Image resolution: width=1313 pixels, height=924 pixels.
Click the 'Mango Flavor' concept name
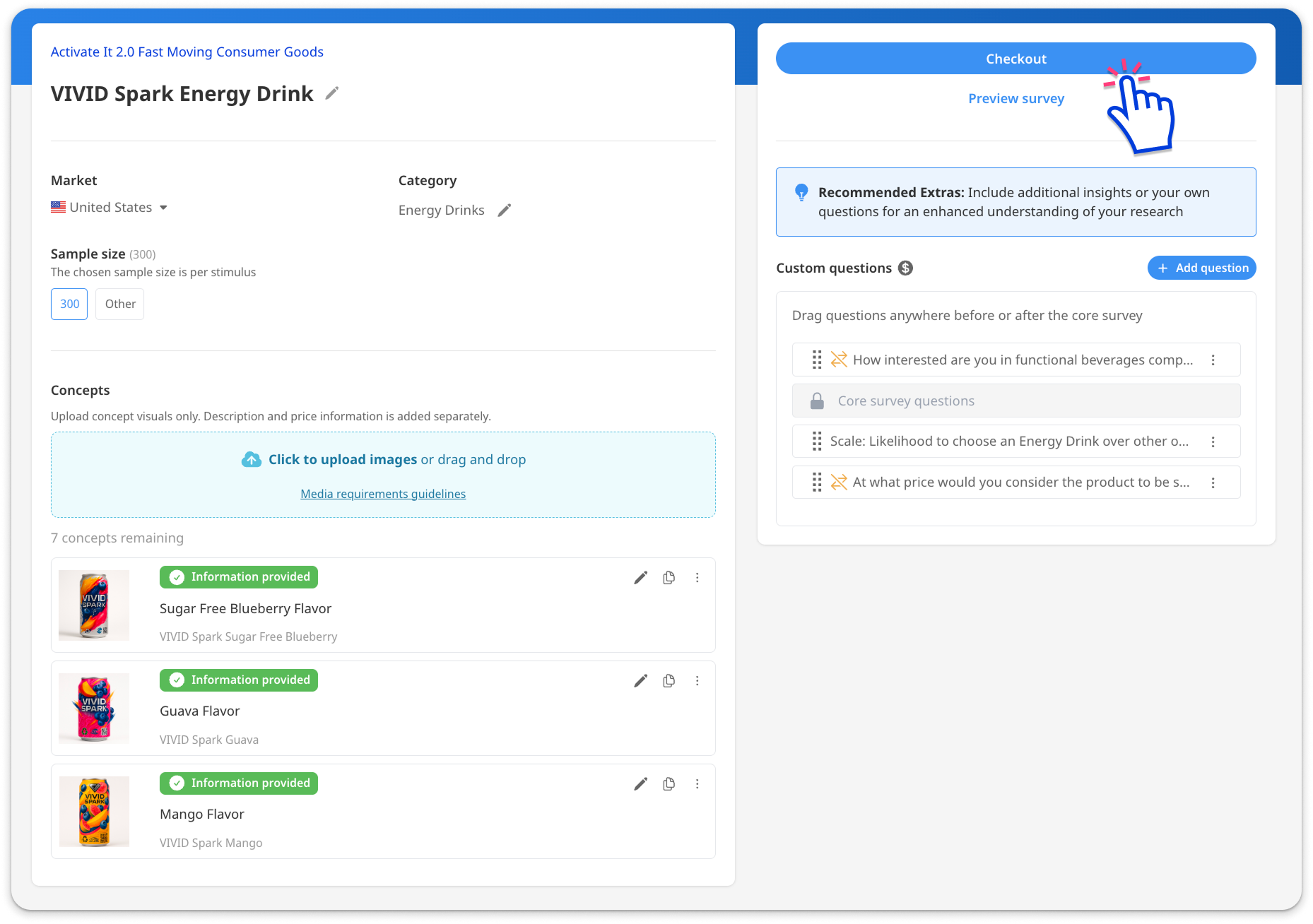(x=202, y=815)
